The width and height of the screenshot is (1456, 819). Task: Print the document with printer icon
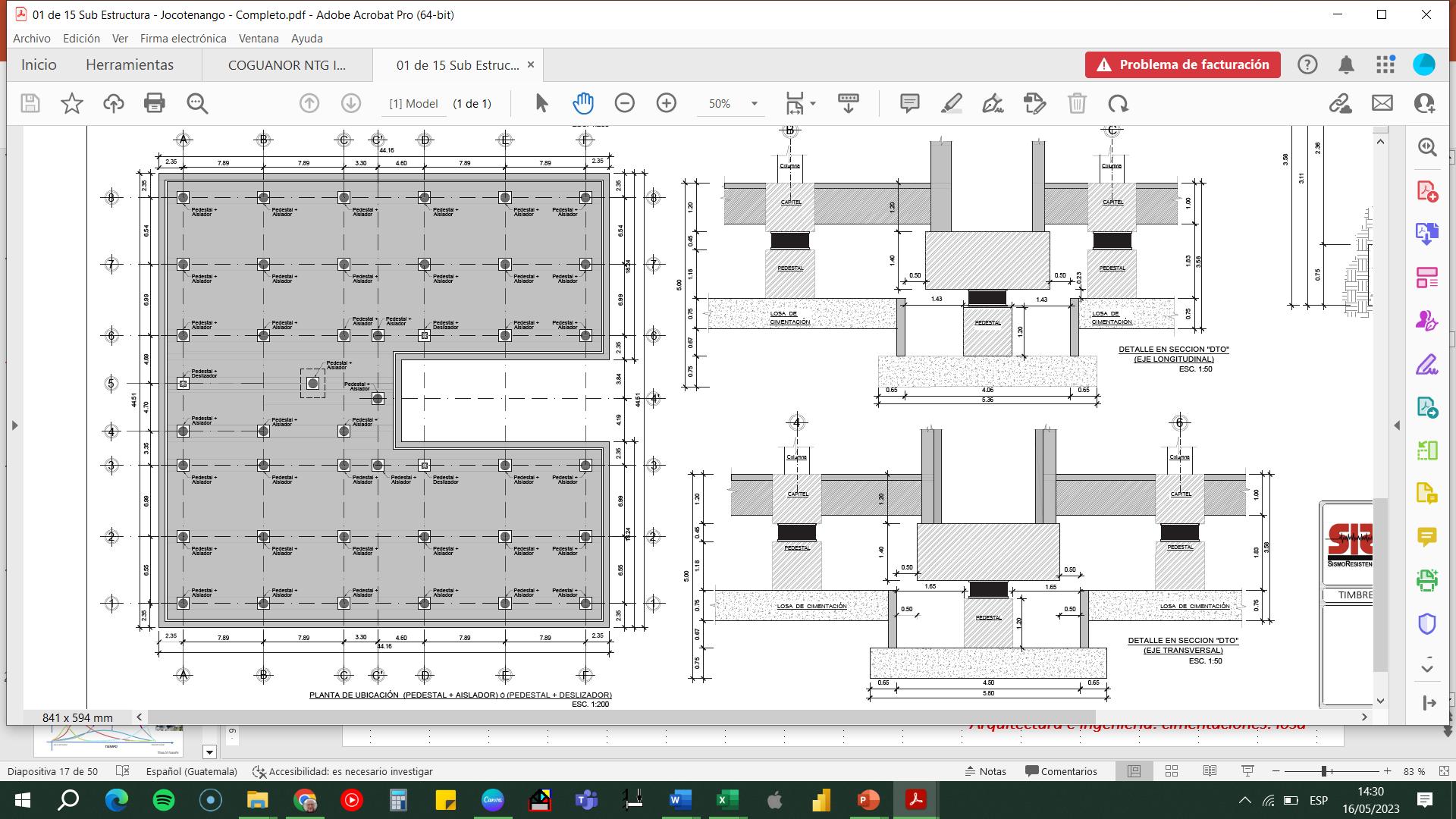[155, 103]
